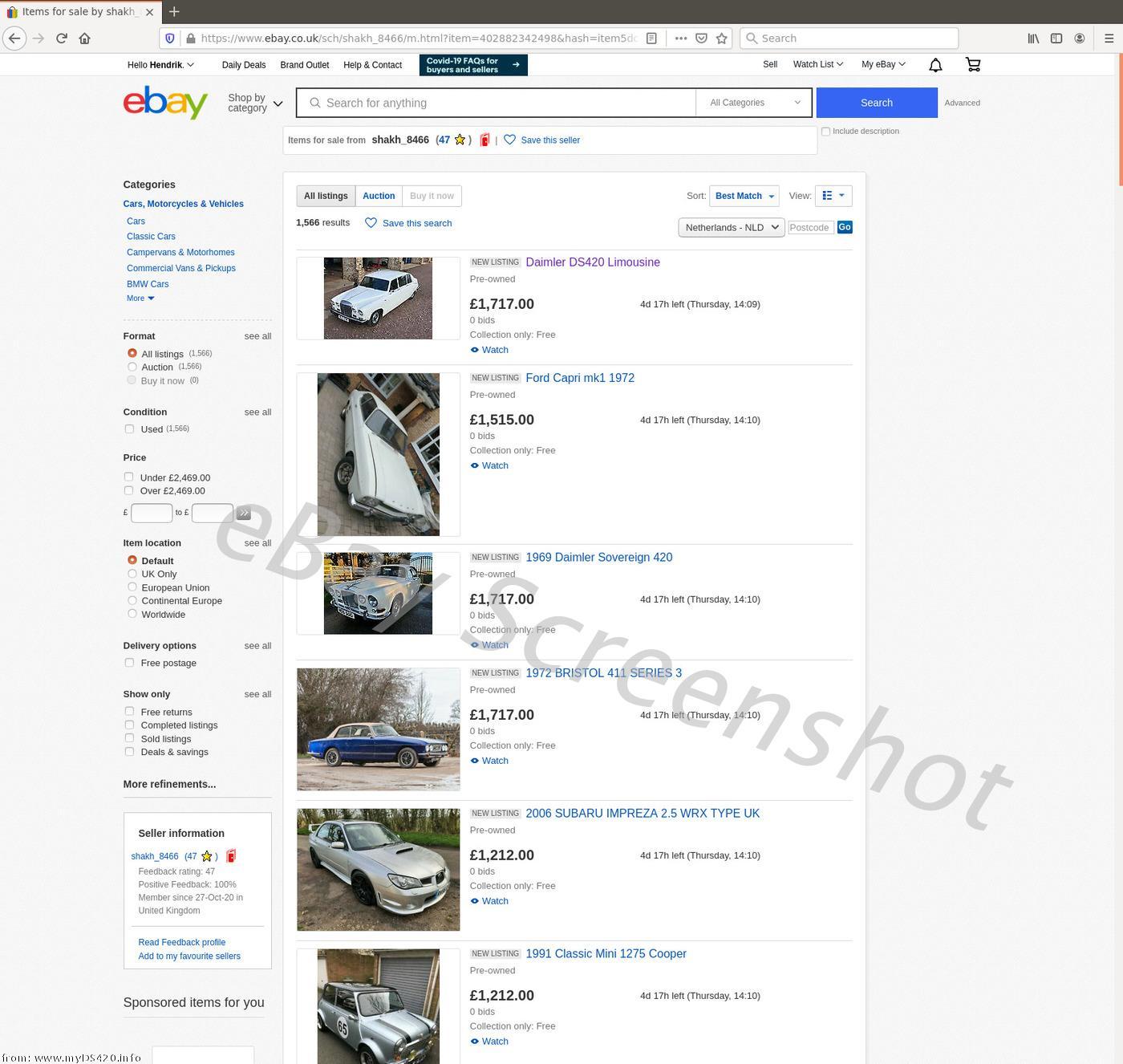Open the shopping cart

pyautogui.click(x=973, y=65)
